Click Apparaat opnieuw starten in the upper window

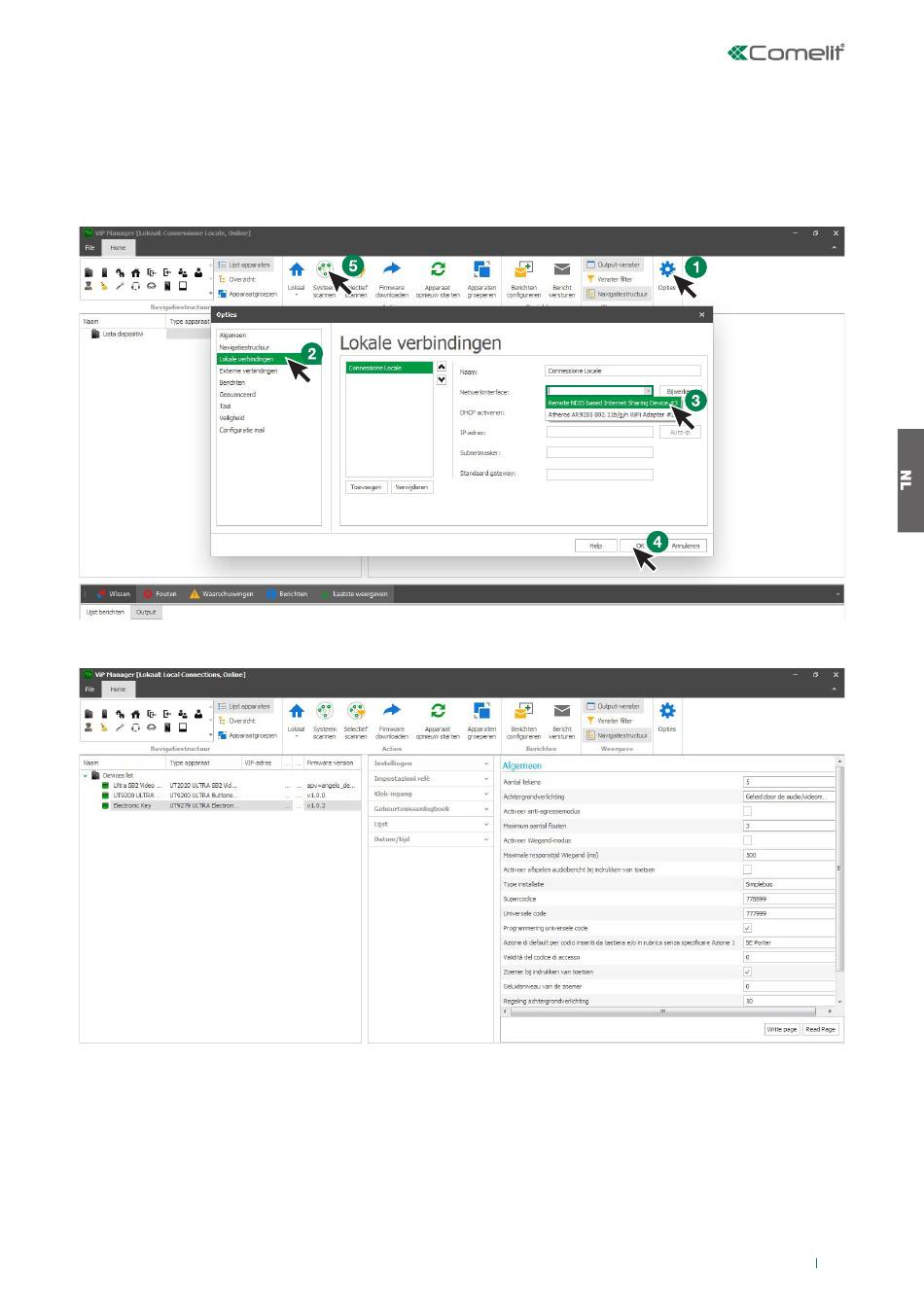pyautogui.click(x=438, y=277)
